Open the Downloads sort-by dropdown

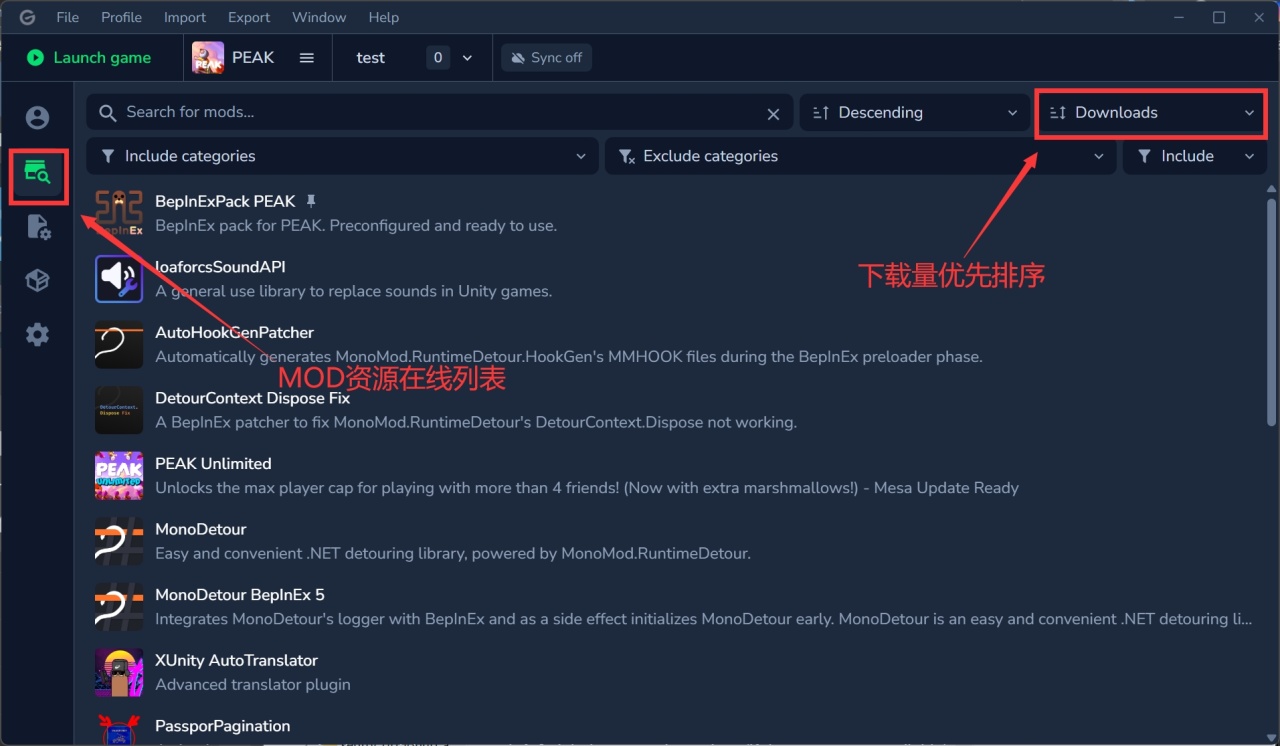pyautogui.click(x=1151, y=113)
